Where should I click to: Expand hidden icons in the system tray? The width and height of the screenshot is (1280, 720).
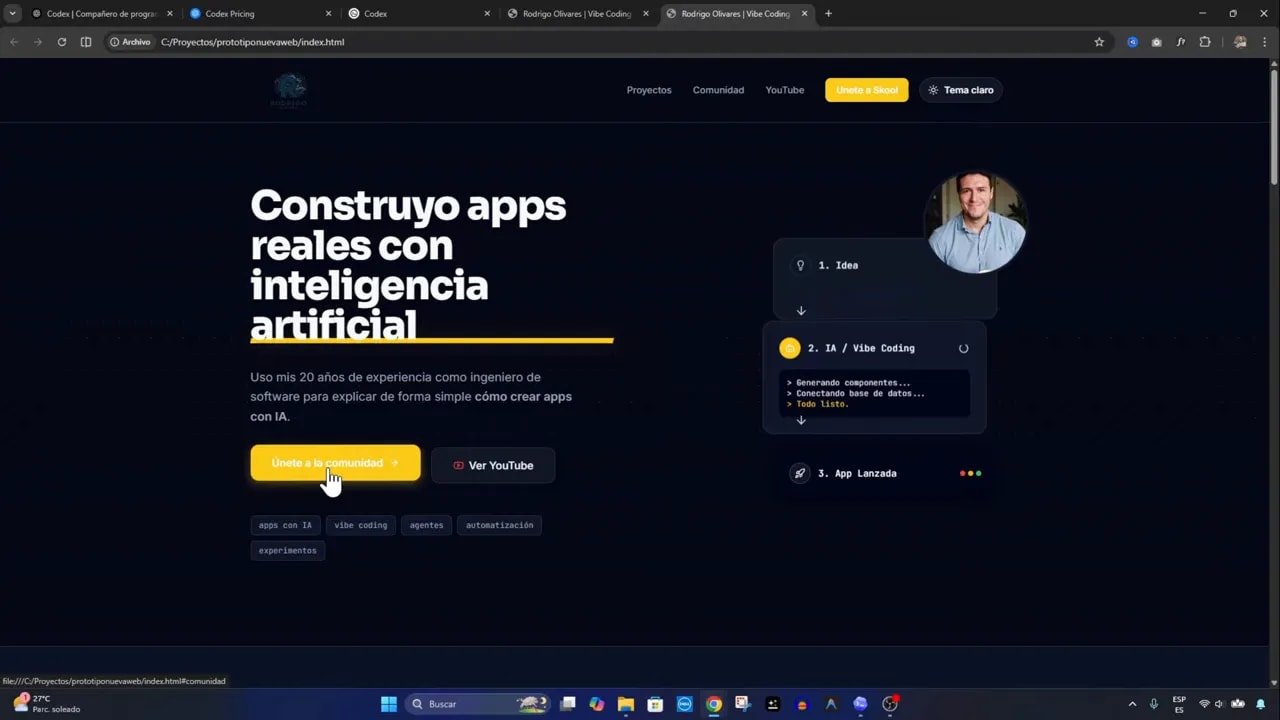coord(1132,704)
